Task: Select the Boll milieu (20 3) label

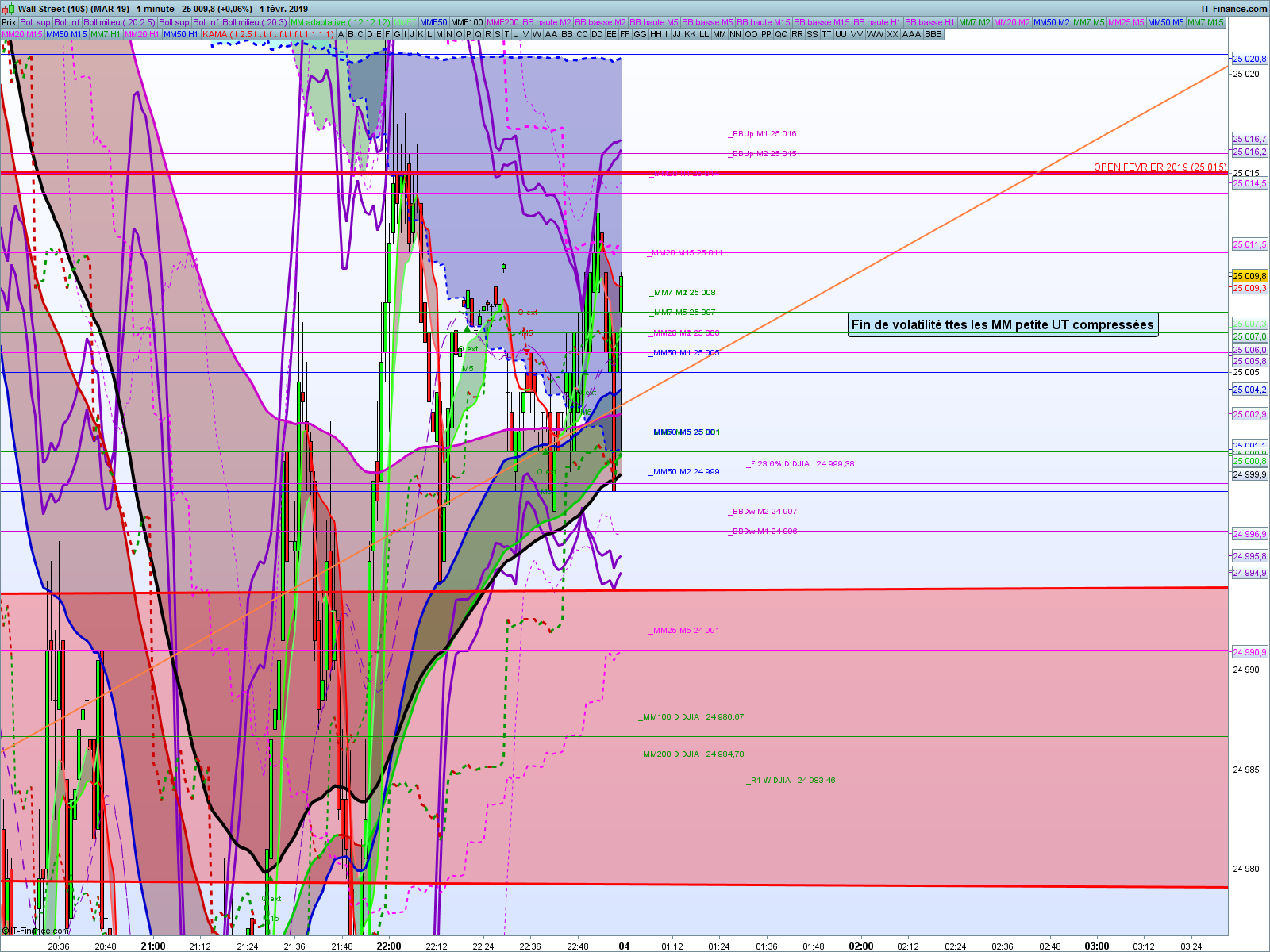Action: [255, 22]
